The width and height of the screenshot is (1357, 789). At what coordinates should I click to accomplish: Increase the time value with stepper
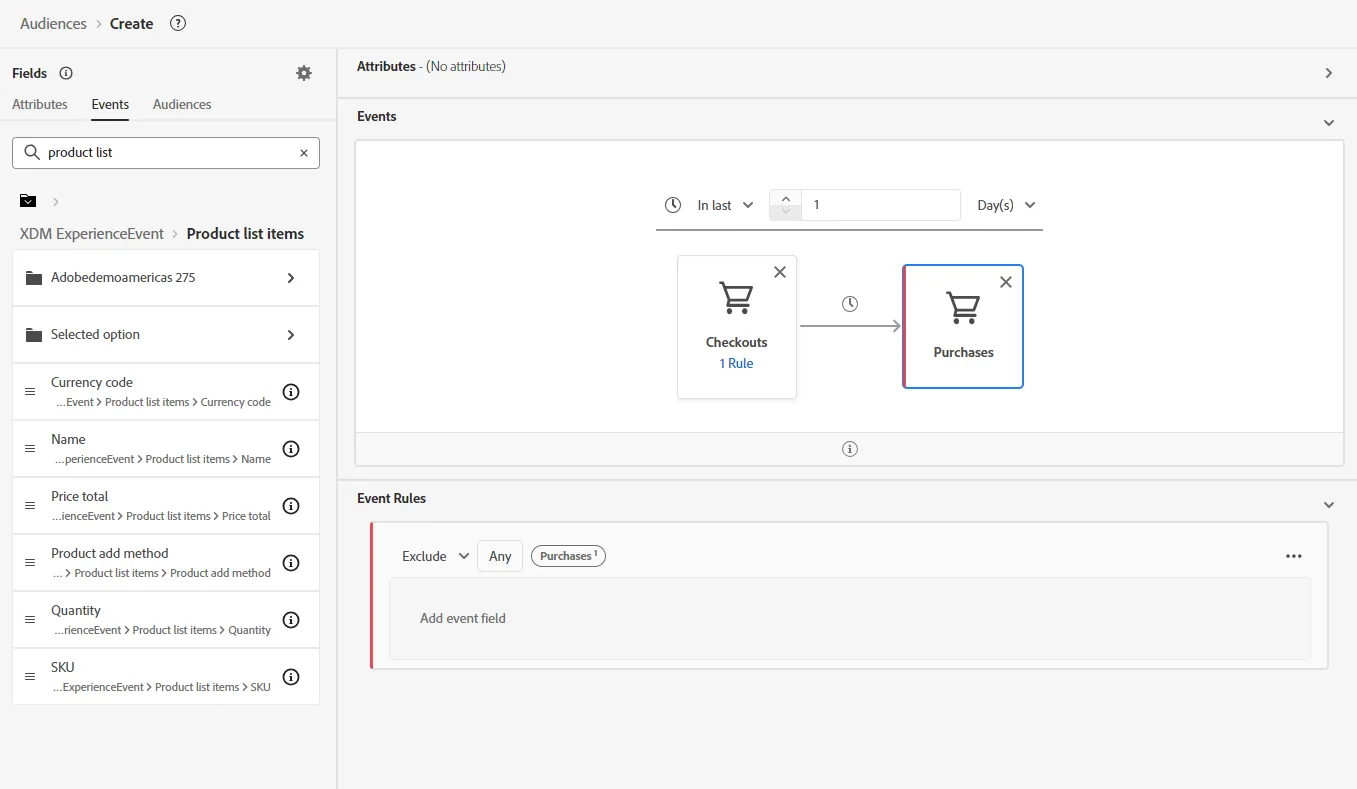point(786,198)
